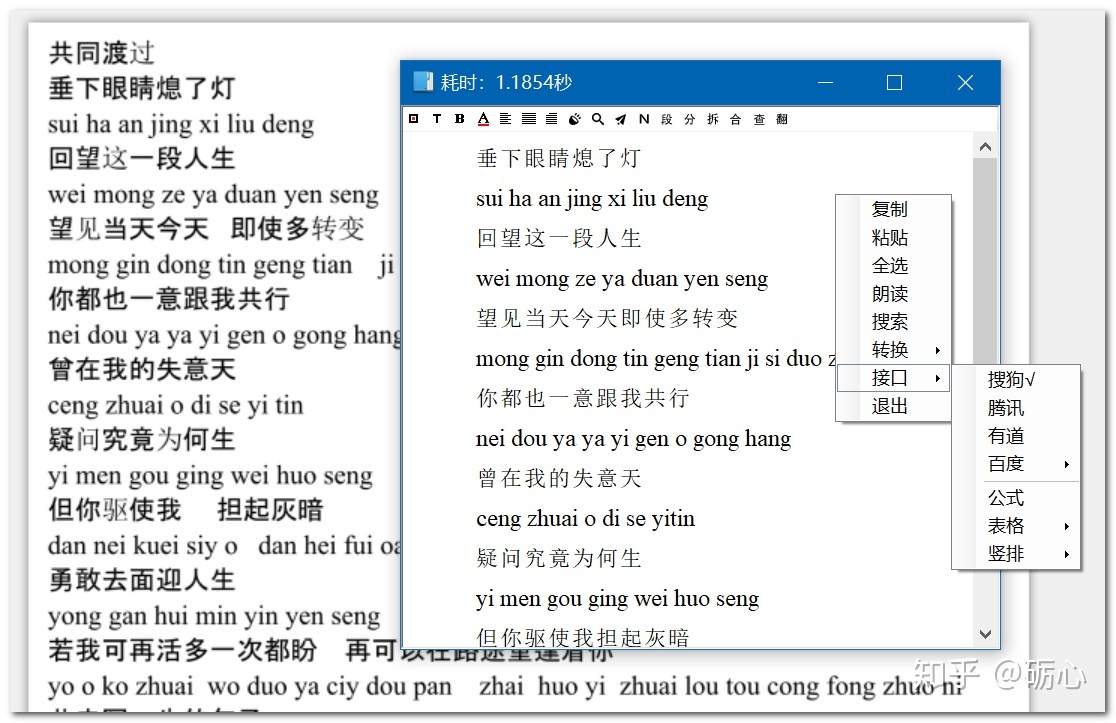Viewport: 1116px width, 723px height.
Task: Click the red square record icon in toolbar
Action: pos(414,119)
